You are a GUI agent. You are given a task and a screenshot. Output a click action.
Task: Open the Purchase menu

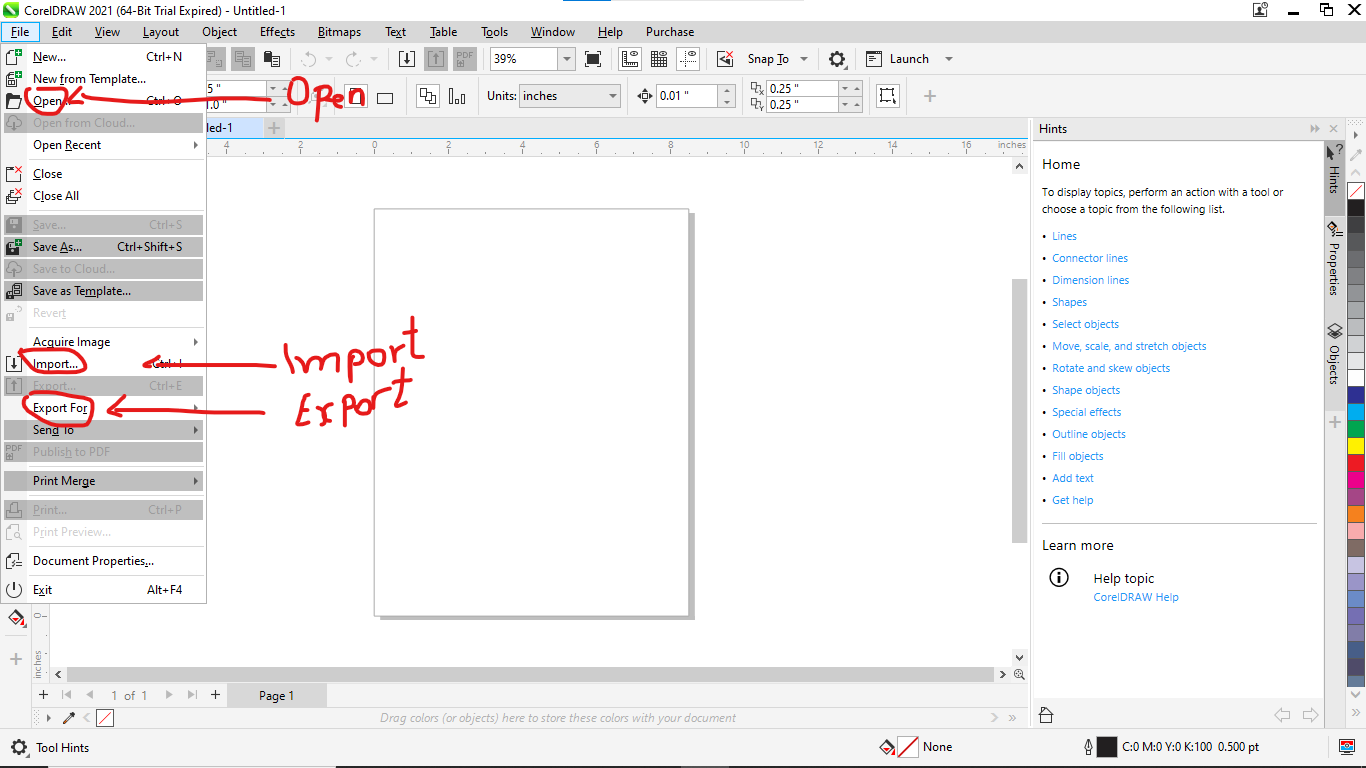click(x=670, y=32)
